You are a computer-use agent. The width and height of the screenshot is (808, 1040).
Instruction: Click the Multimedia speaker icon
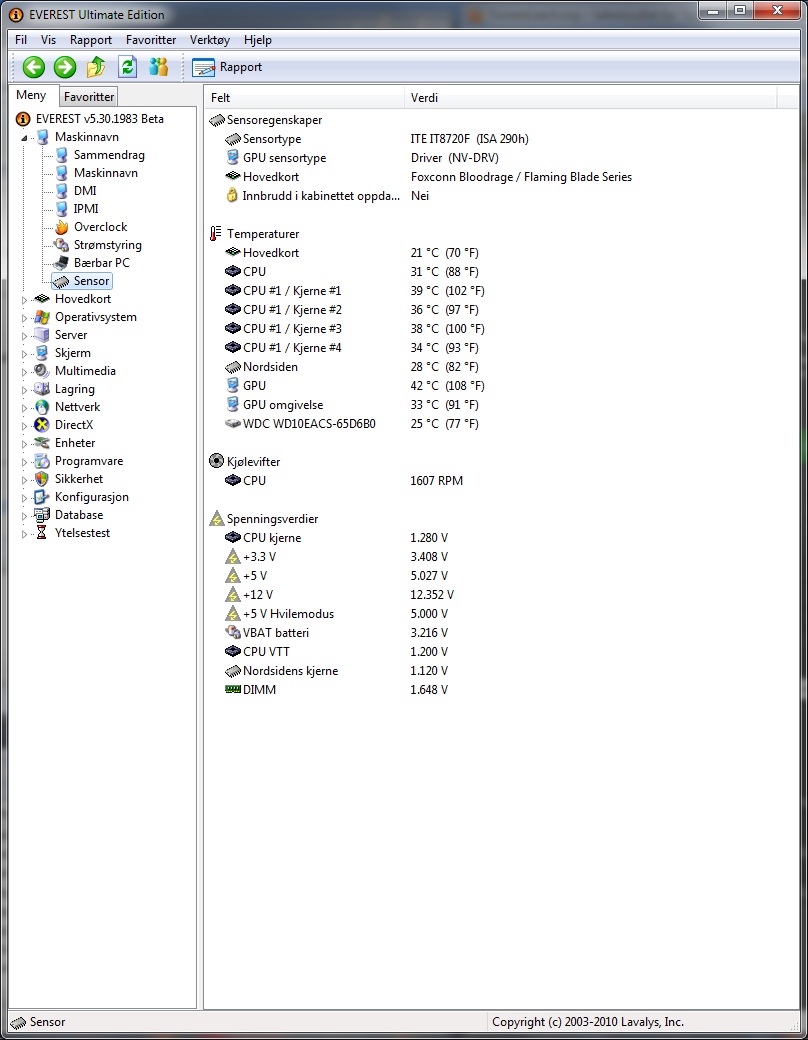pyautogui.click(x=42, y=371)
